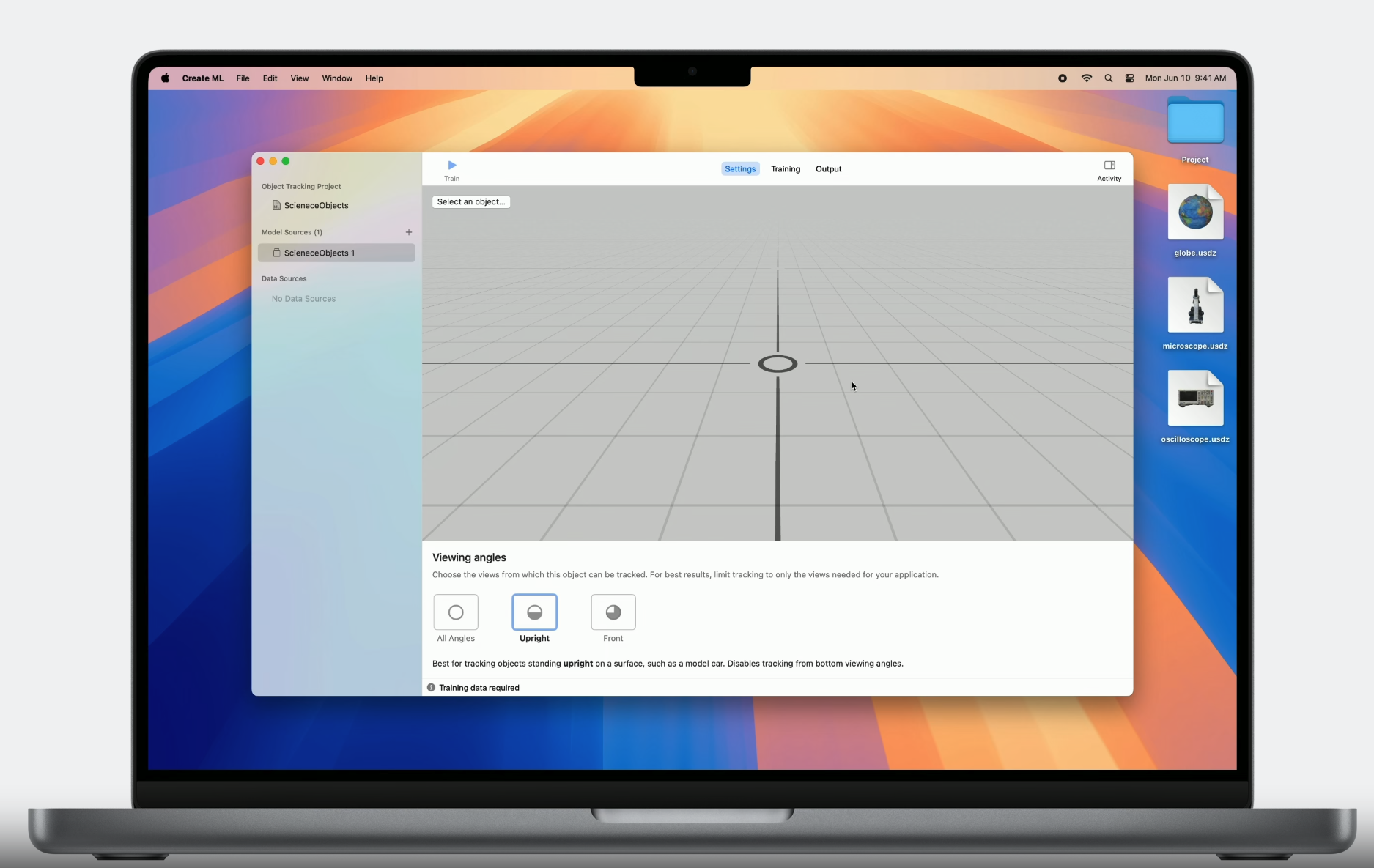
Task: Open the Create ML app menu
Action: tap(203, 78)
